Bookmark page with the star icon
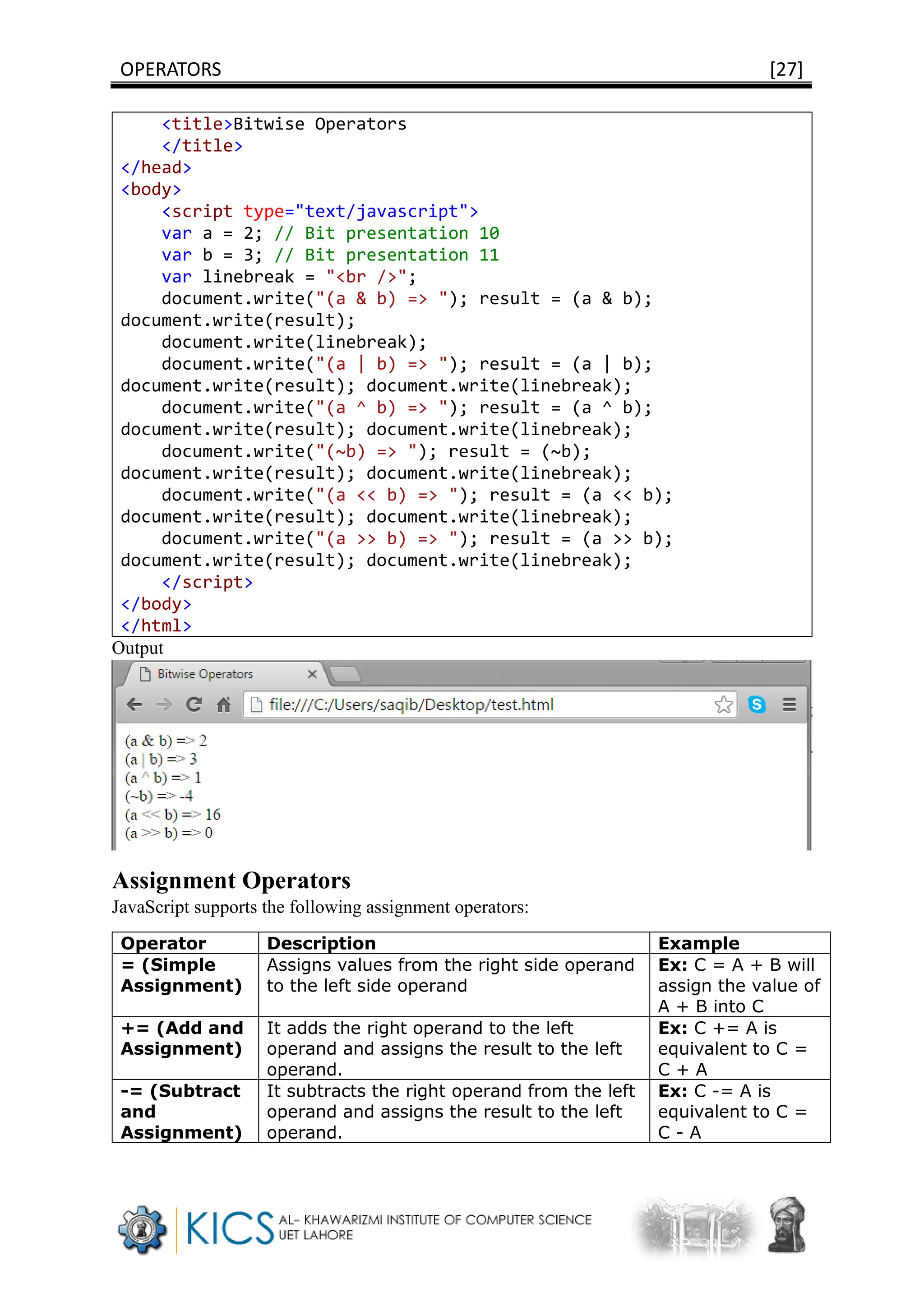The image size is (924, 1307). click(723, 705)
